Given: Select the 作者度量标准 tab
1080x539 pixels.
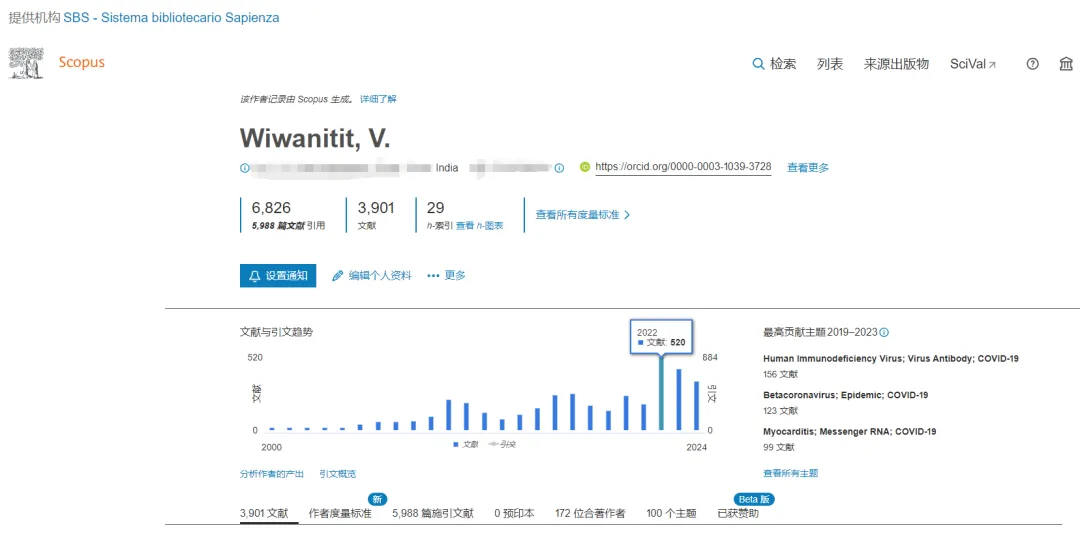Looking at the screenshot, I should pos(340,514).
